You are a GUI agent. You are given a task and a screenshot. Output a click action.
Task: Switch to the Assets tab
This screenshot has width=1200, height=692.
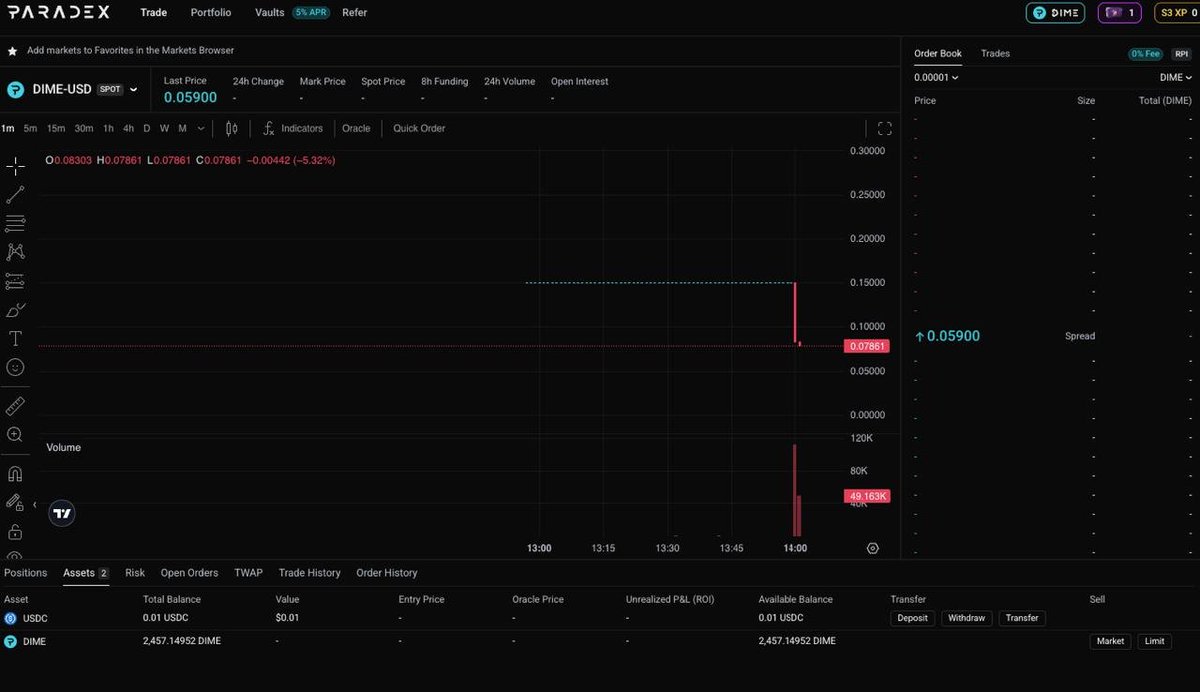click(x=86, y=573)
